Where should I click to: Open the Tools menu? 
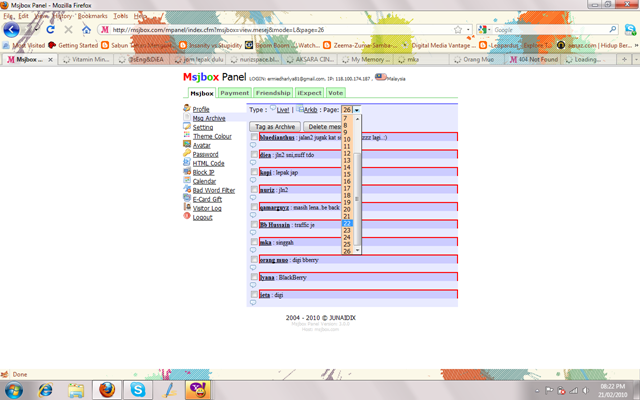(x=120, y=16)
